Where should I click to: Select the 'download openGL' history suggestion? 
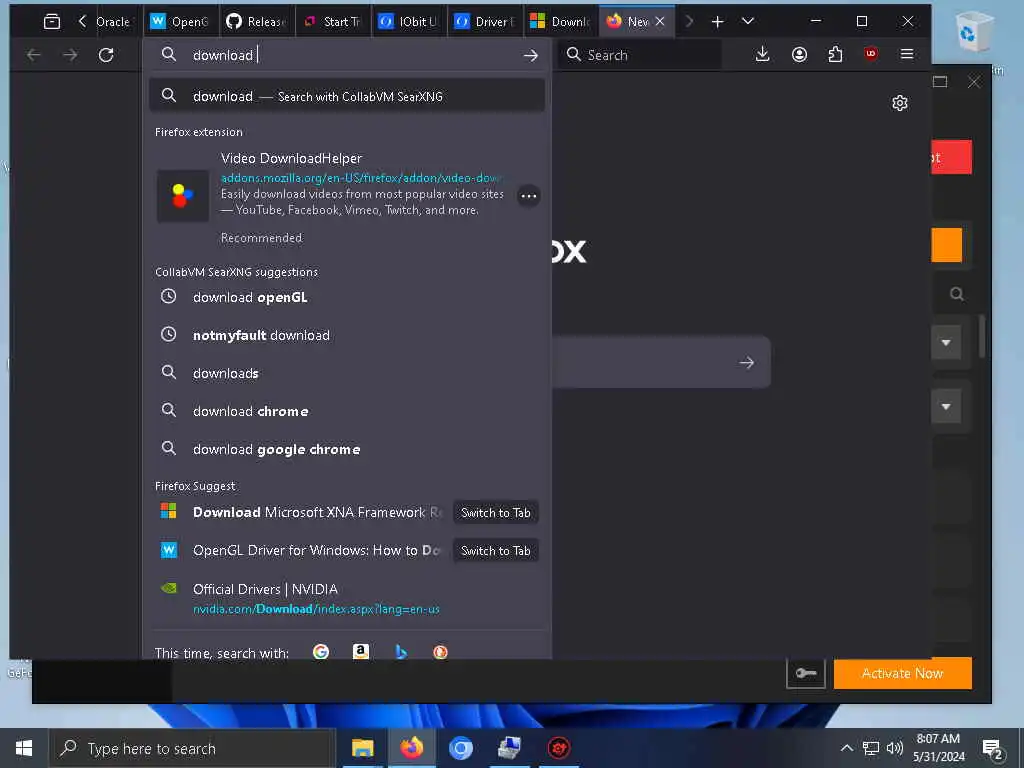tap(347, 297)
